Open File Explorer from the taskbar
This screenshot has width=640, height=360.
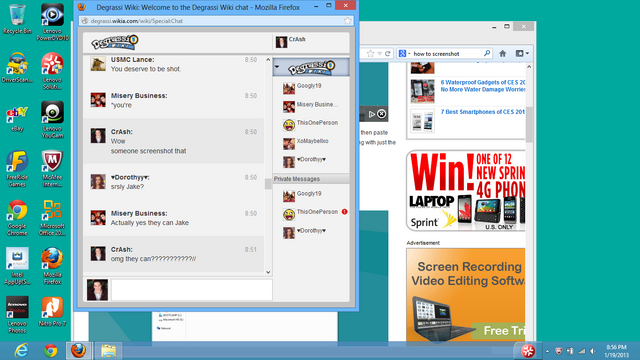coord(108,351)
